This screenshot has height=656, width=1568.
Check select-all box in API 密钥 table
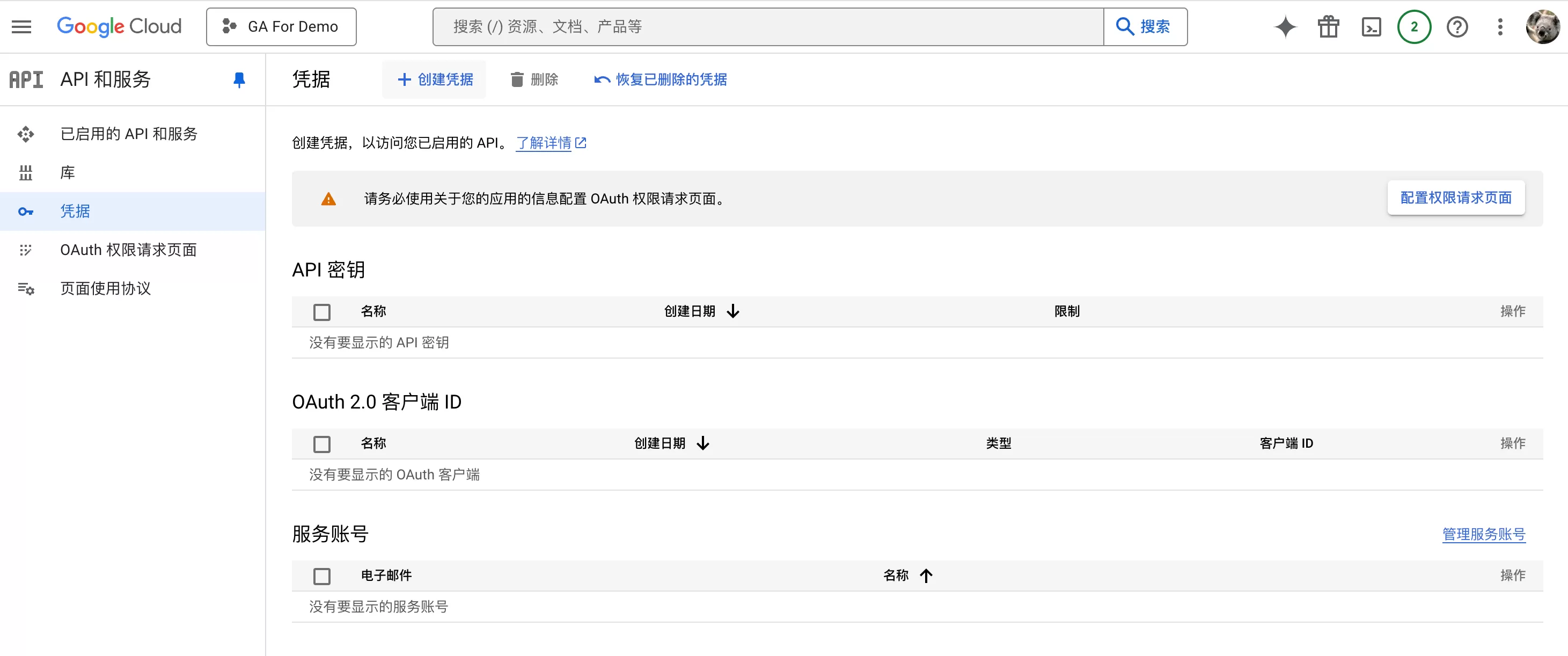pyautogui.click(x=322, y=312)
